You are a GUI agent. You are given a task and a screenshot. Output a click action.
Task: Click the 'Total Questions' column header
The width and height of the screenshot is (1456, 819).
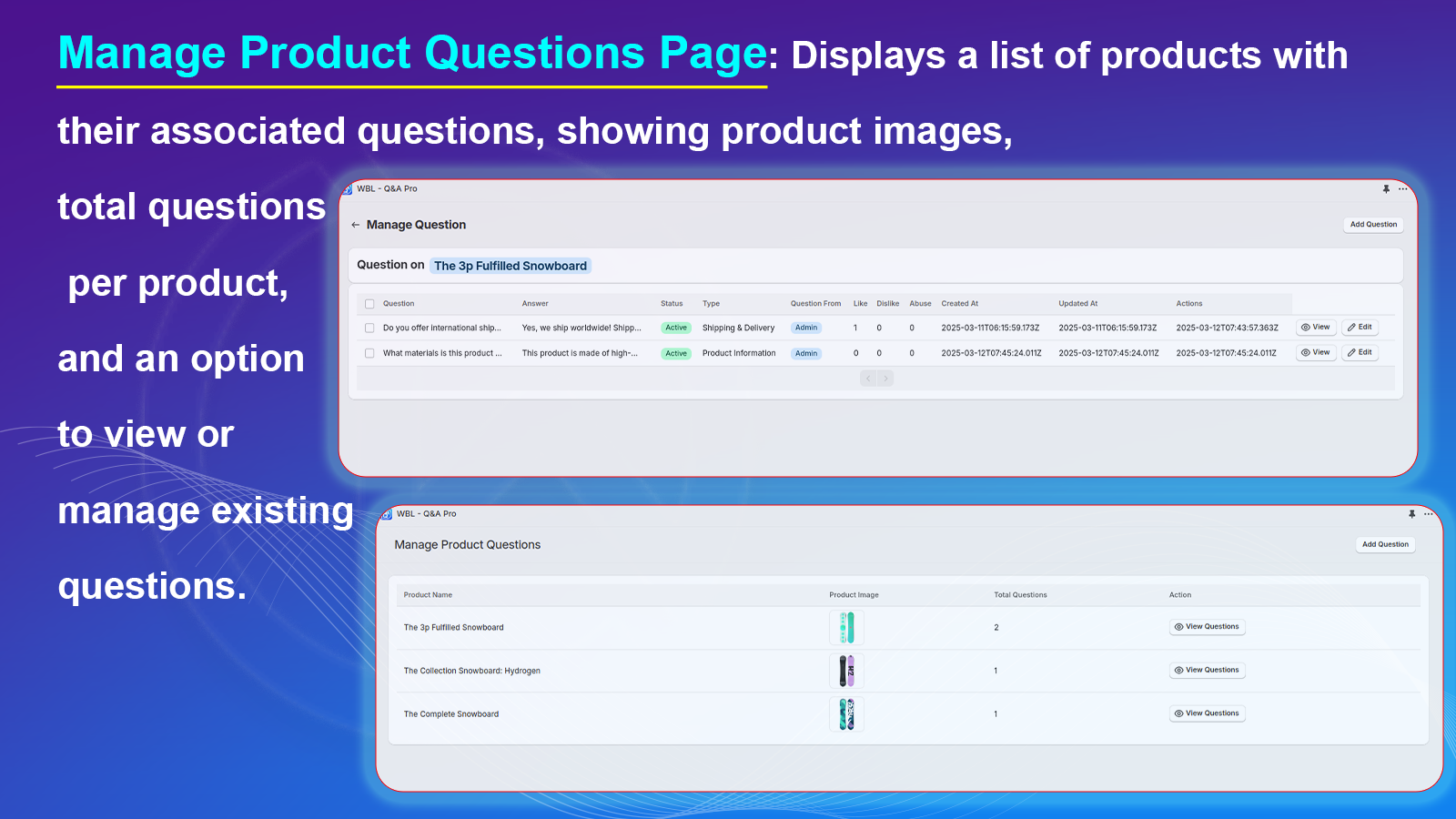1020,595
